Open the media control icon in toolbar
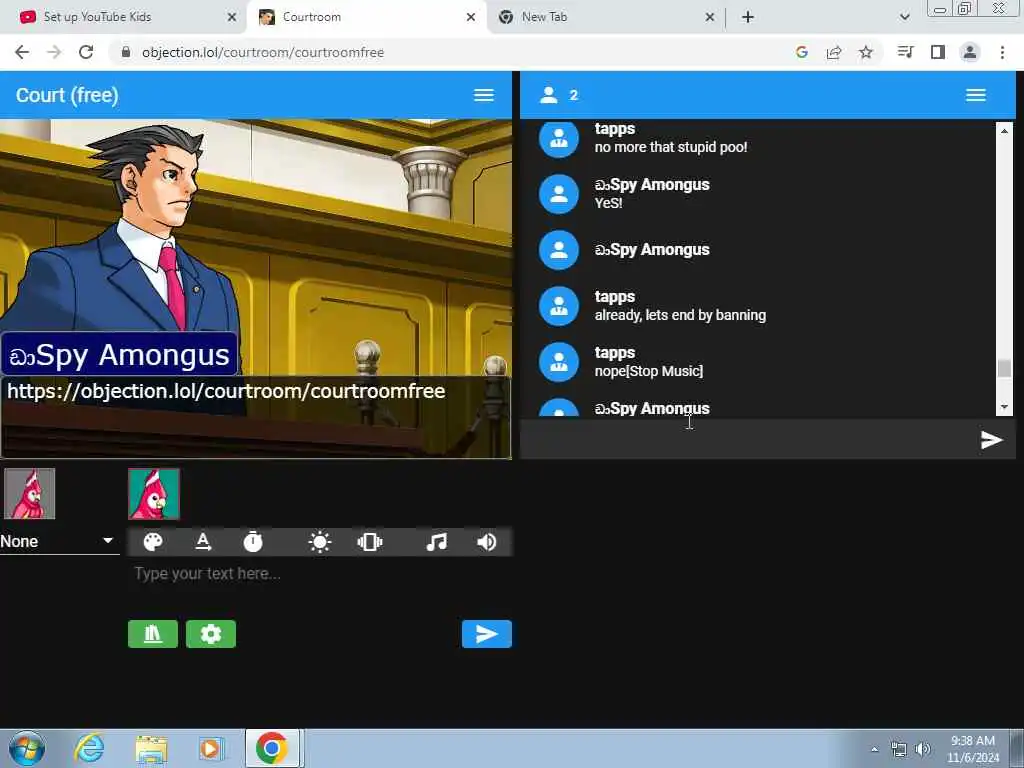The height and width of the screenshot is (768, 1024). tap(905, 52)
